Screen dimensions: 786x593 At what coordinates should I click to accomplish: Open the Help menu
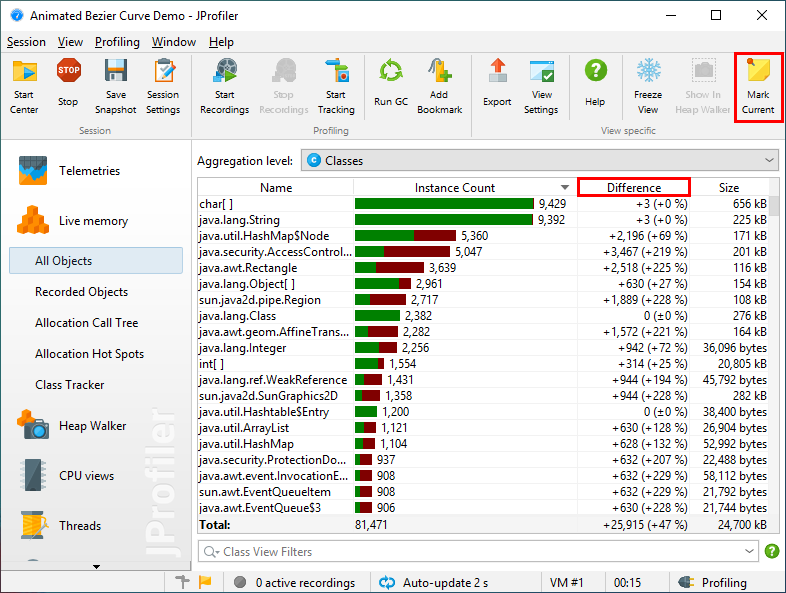[221, 42]
